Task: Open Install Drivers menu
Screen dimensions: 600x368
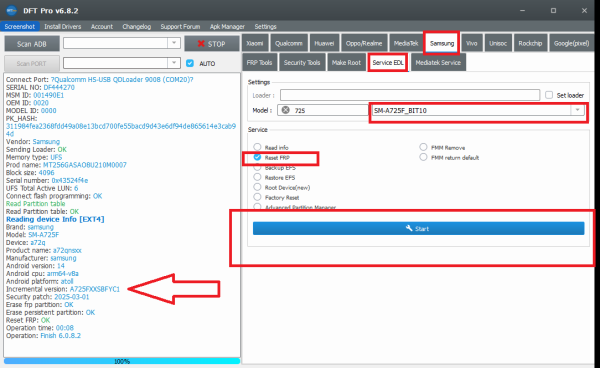Action: (62, 26)
